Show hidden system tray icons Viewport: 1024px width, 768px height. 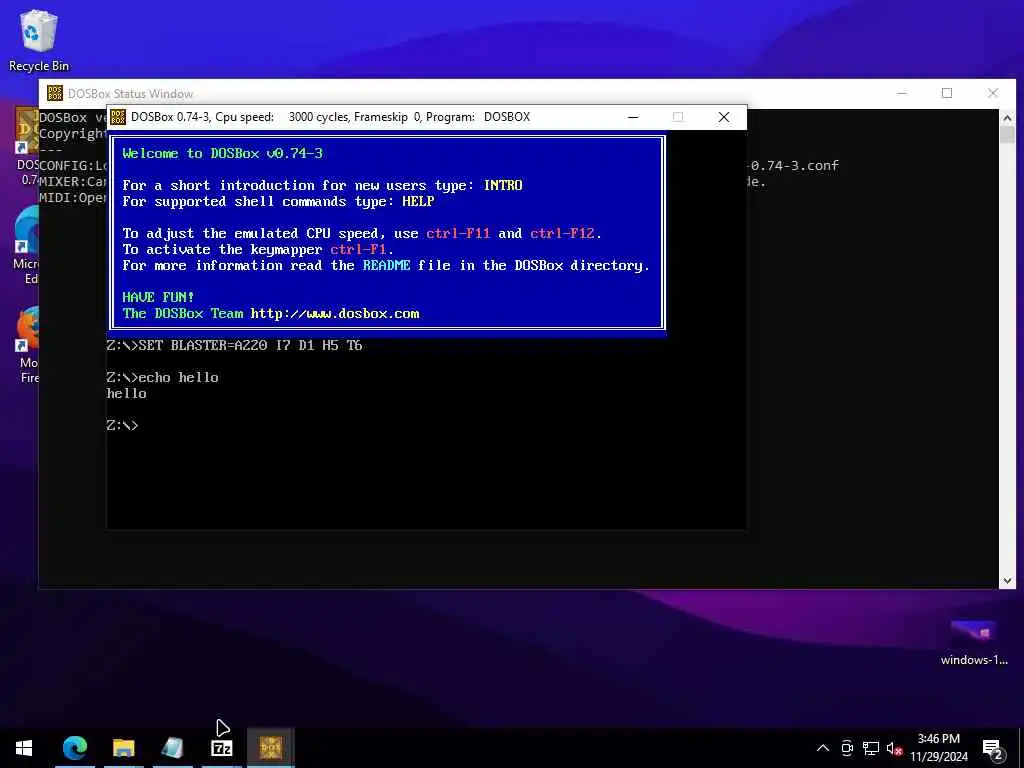pyautogui.click(x=823, y=748)
